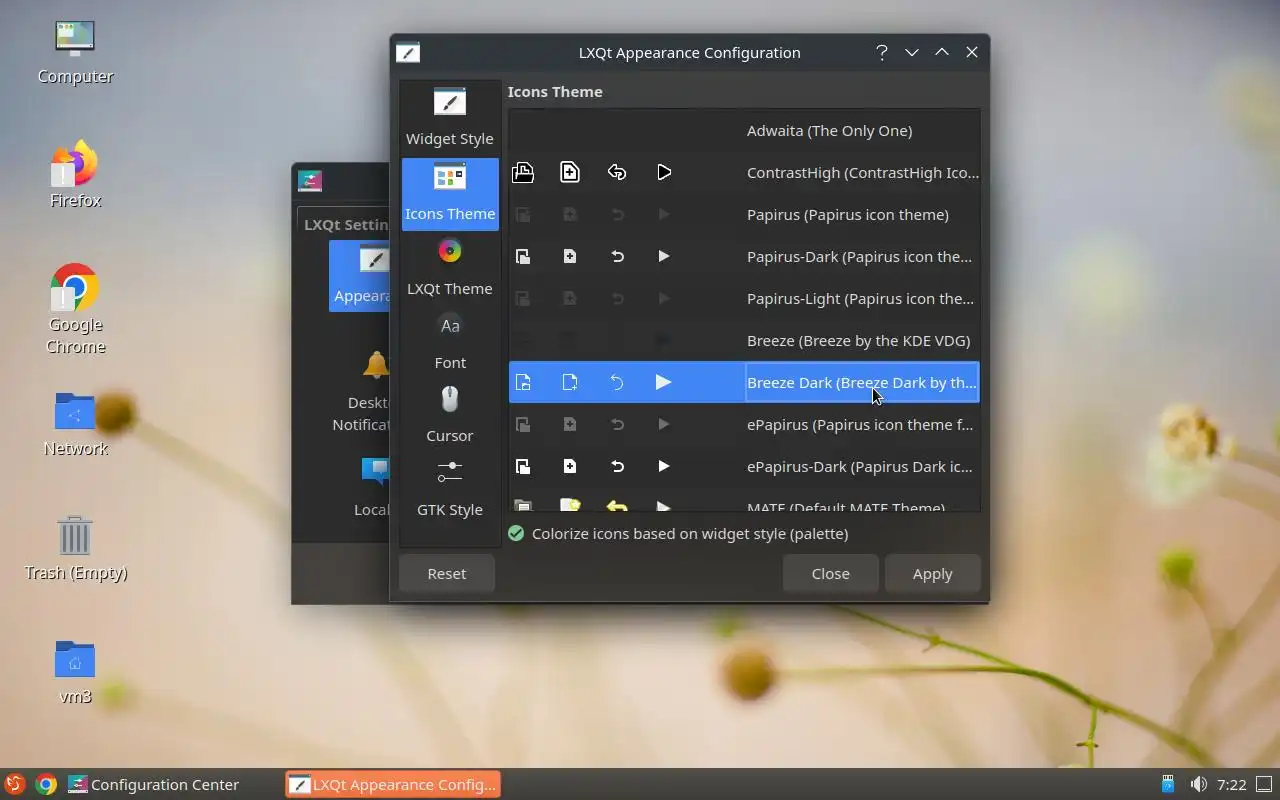Choose the ContrastHigh icon theme row
This screenshot has height=800, width=1280.
(744, 172)
